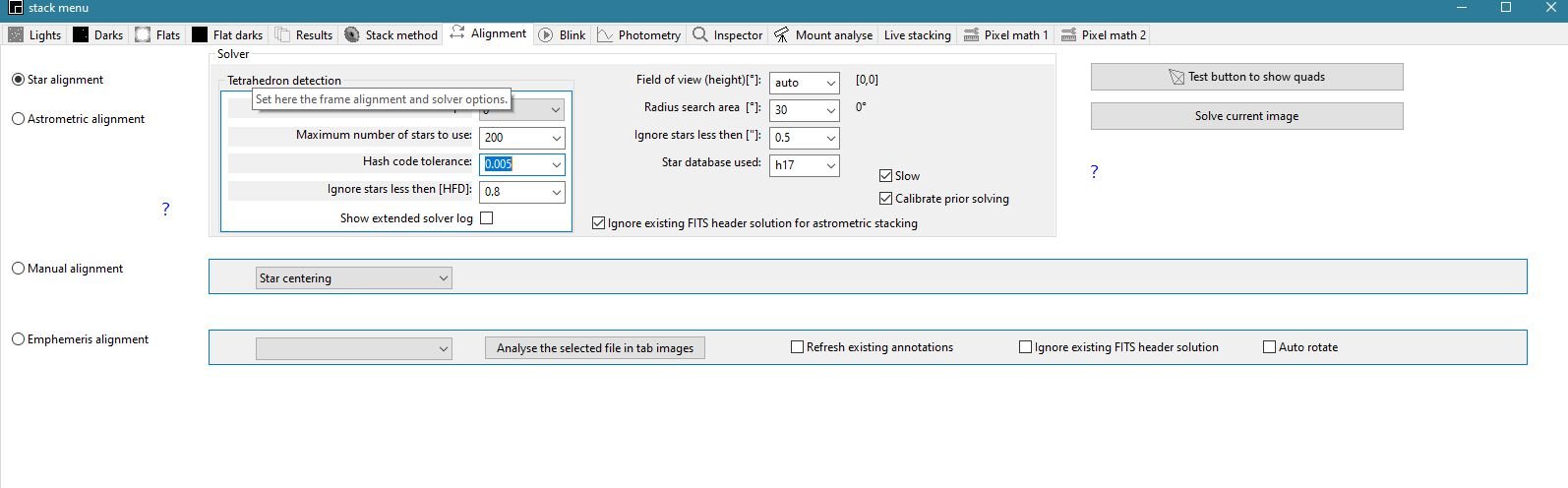Viewport: 1568px width, 488px height.
Task: Click Solve current image button
Action: [1246, 116]
